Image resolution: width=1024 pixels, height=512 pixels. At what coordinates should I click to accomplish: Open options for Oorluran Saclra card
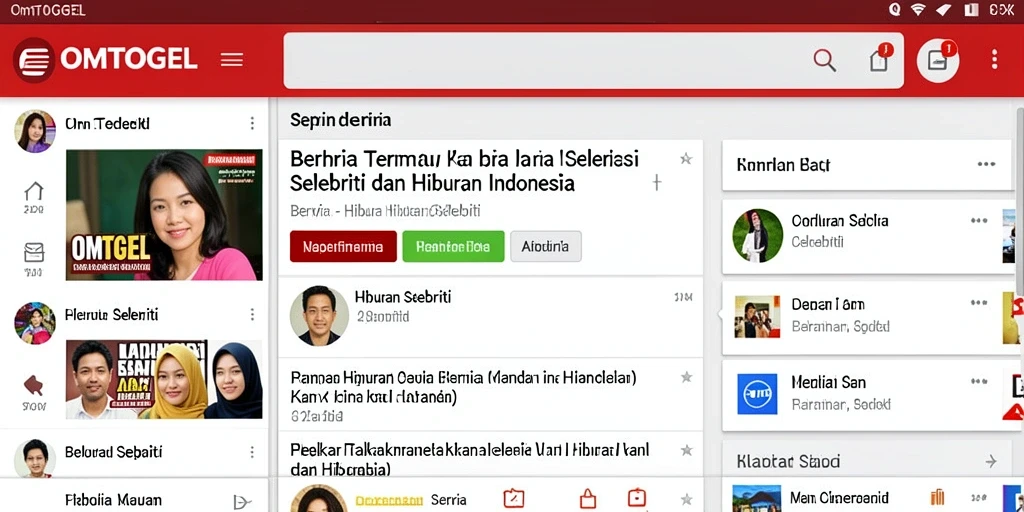[x=979, y=221]
